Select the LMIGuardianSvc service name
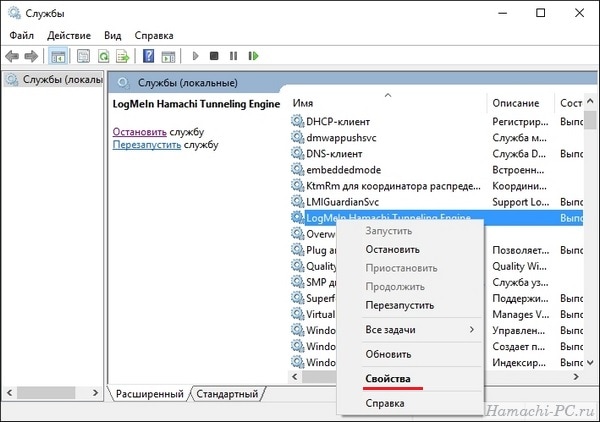Viewport: 600px width, 422px height. 342,202
